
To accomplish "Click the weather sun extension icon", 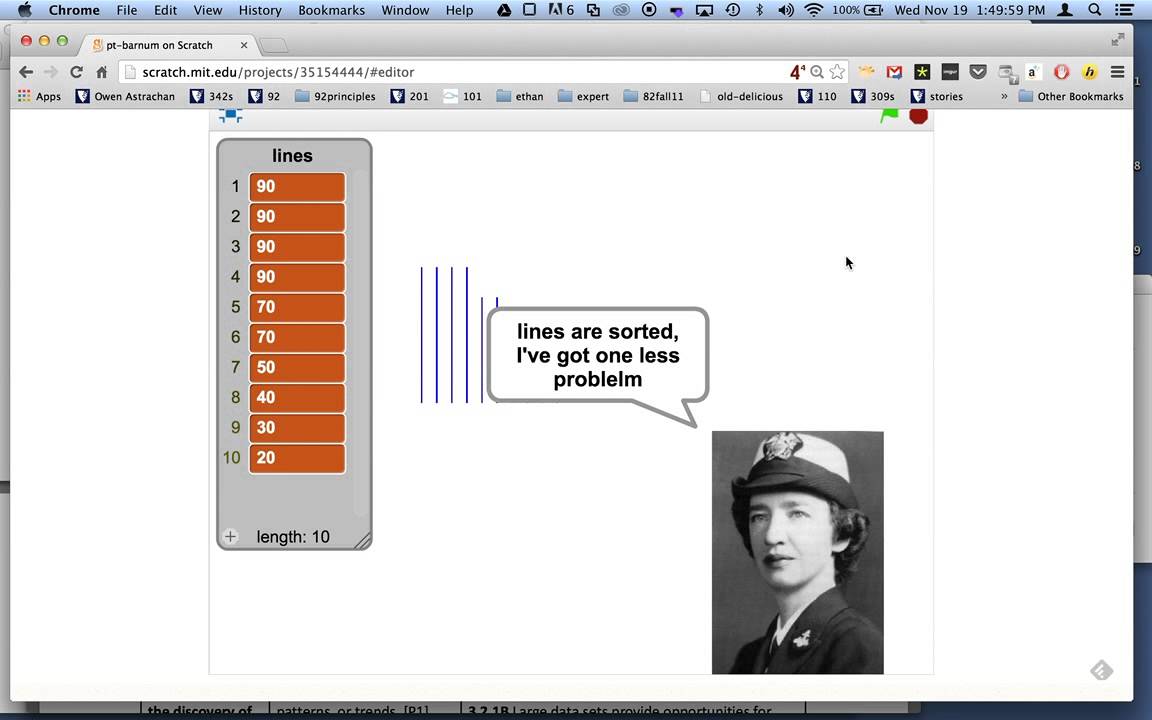I will pos(866,72).
